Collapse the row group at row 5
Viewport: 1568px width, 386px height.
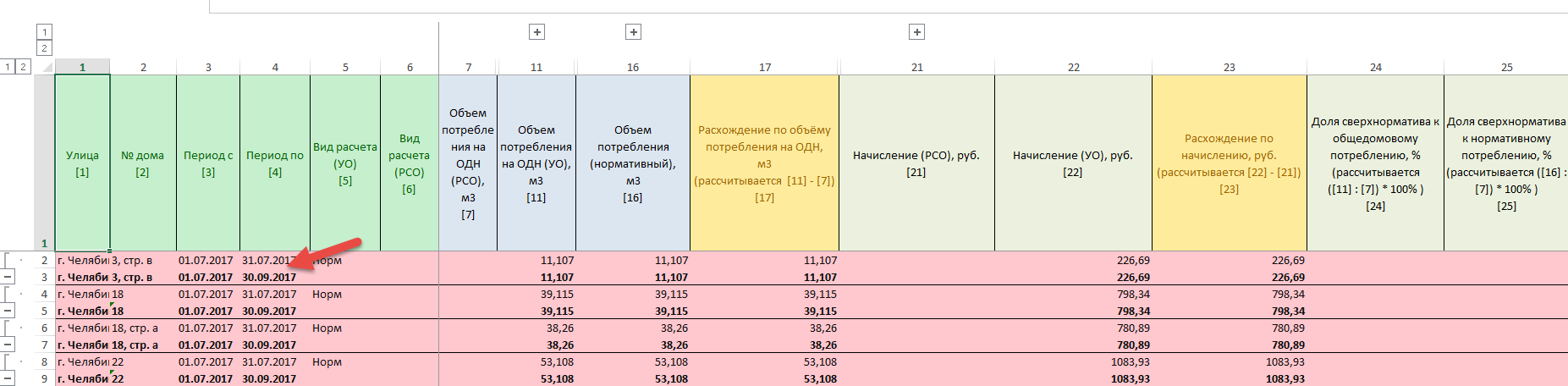8,311
